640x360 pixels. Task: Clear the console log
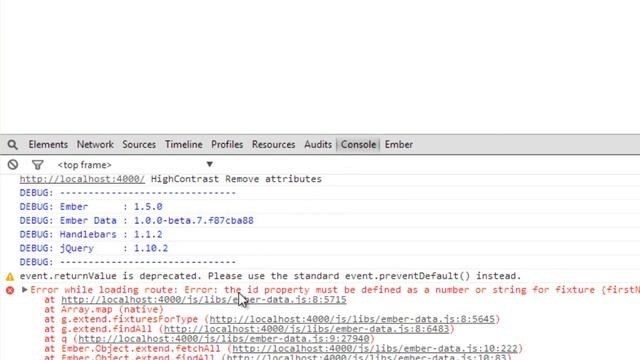(x=13, y=164)
